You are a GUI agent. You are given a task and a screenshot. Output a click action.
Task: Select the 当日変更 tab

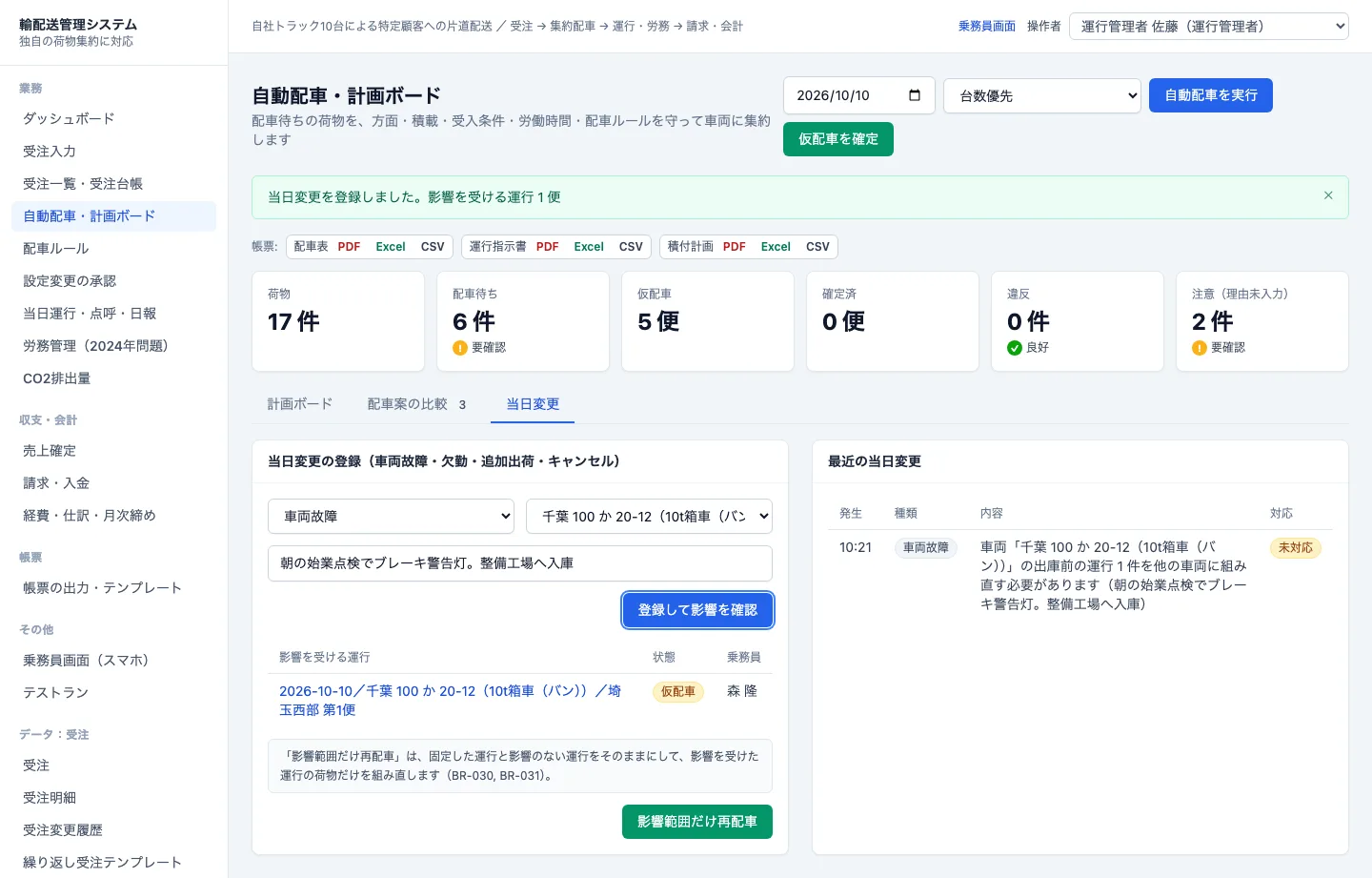coord(533,404)
